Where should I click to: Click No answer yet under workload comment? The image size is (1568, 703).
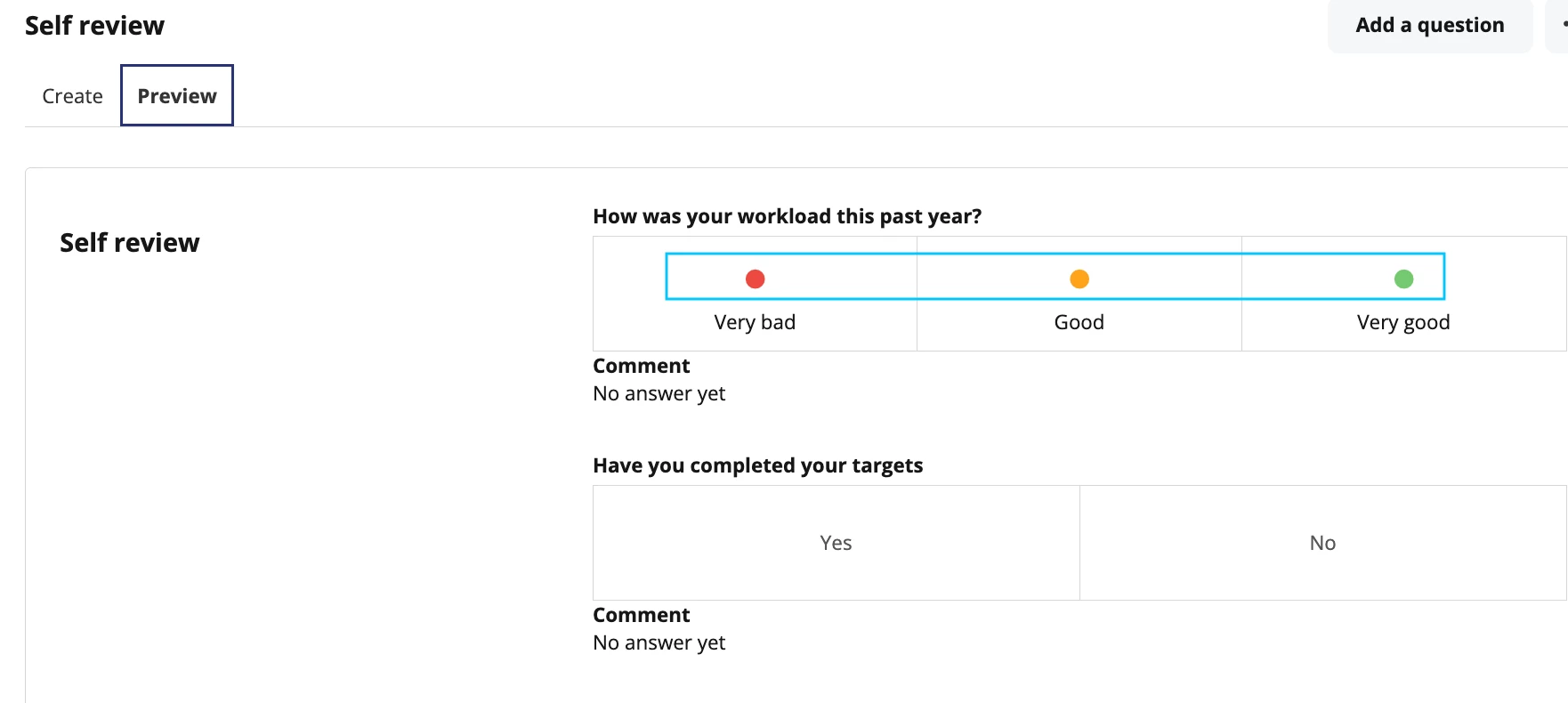[659, 393]
